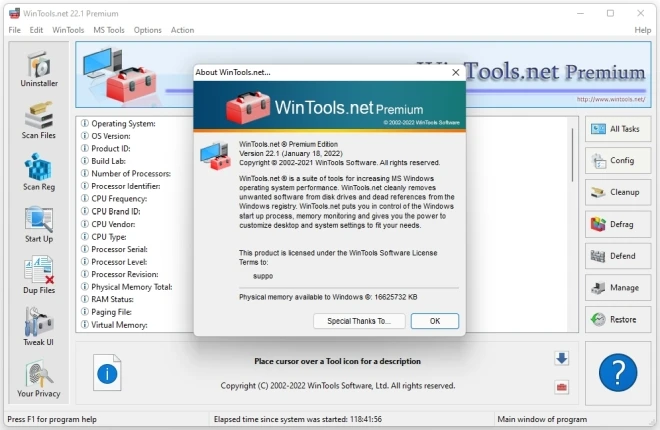Select the CPU Vendor row

tap(108, 224)
